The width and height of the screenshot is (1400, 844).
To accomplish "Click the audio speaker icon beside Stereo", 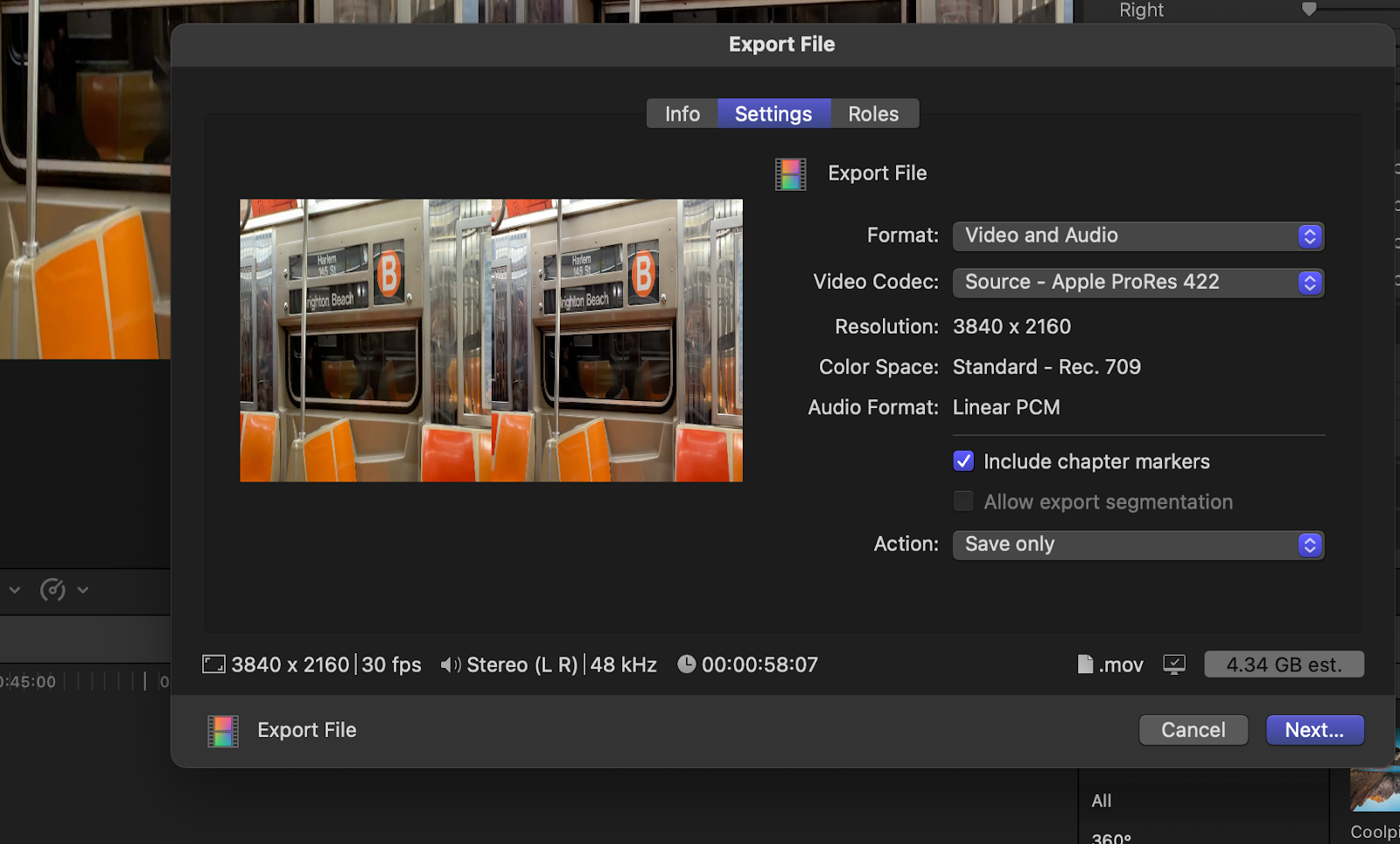I will click(450, 665).
